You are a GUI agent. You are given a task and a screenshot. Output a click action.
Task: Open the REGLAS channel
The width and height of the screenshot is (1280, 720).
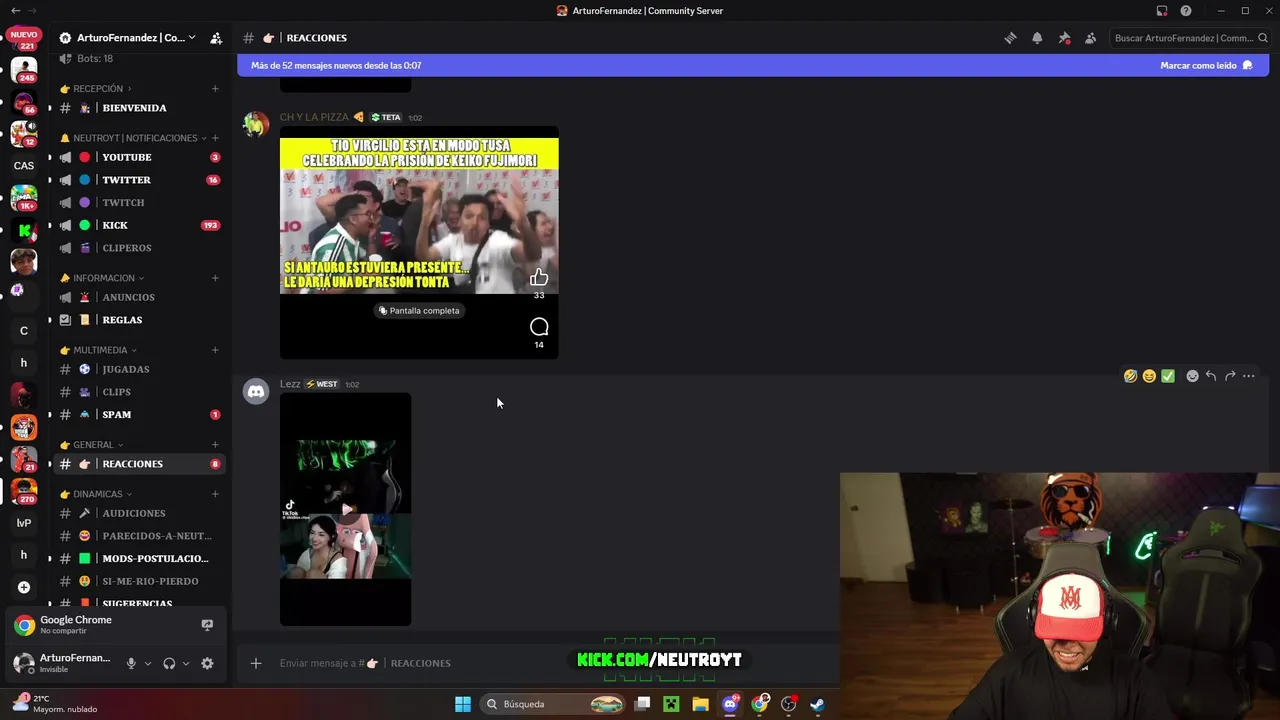(140, 320)
